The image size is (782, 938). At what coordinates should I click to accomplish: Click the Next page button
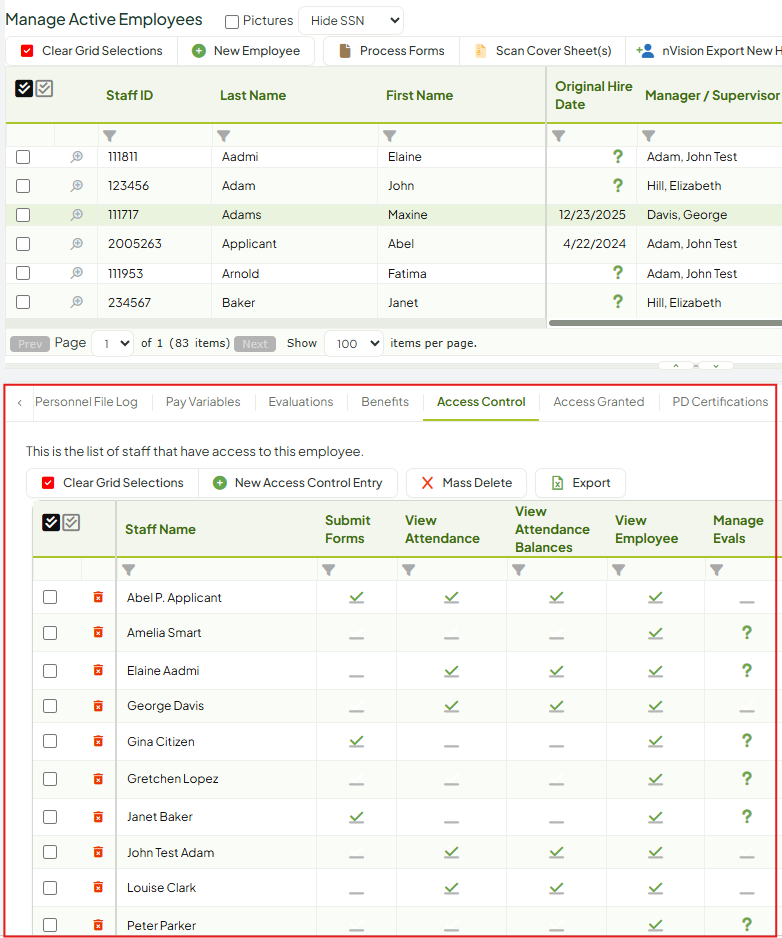[255, 344]
